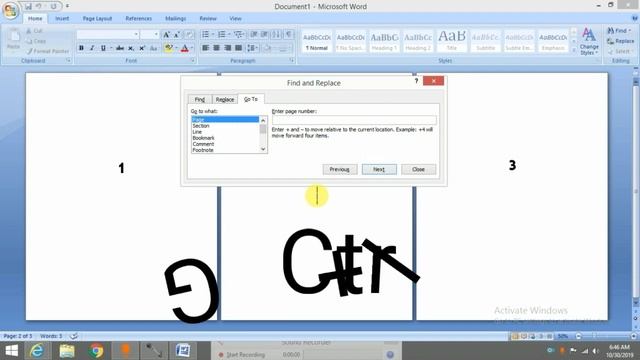
Task: Apply the Heading 1 style
Action: (x=384, y=42)
